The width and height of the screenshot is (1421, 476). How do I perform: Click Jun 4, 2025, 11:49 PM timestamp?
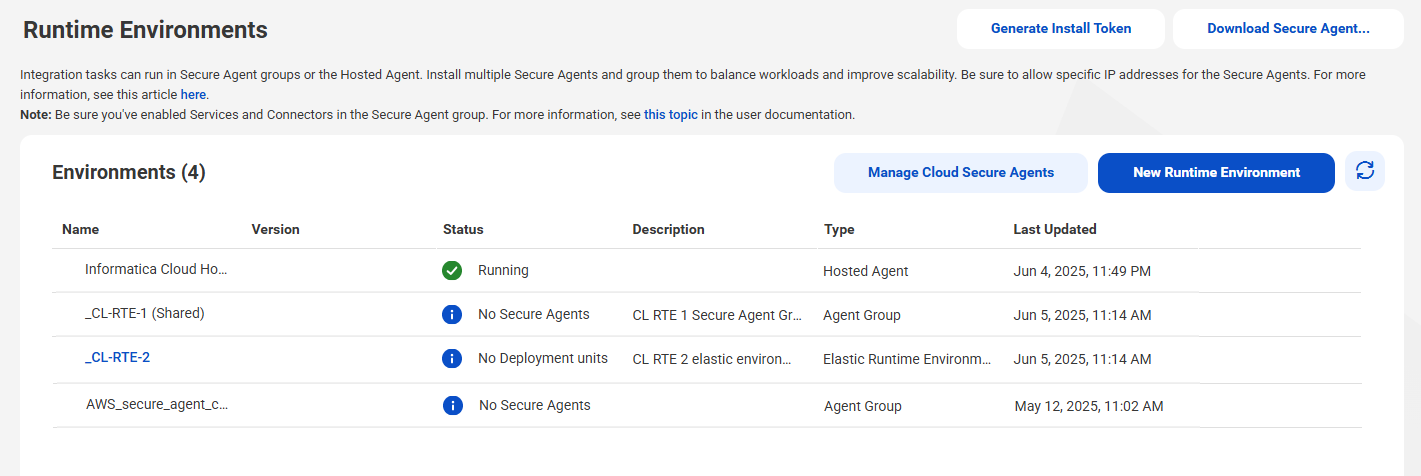point(1083,271)
